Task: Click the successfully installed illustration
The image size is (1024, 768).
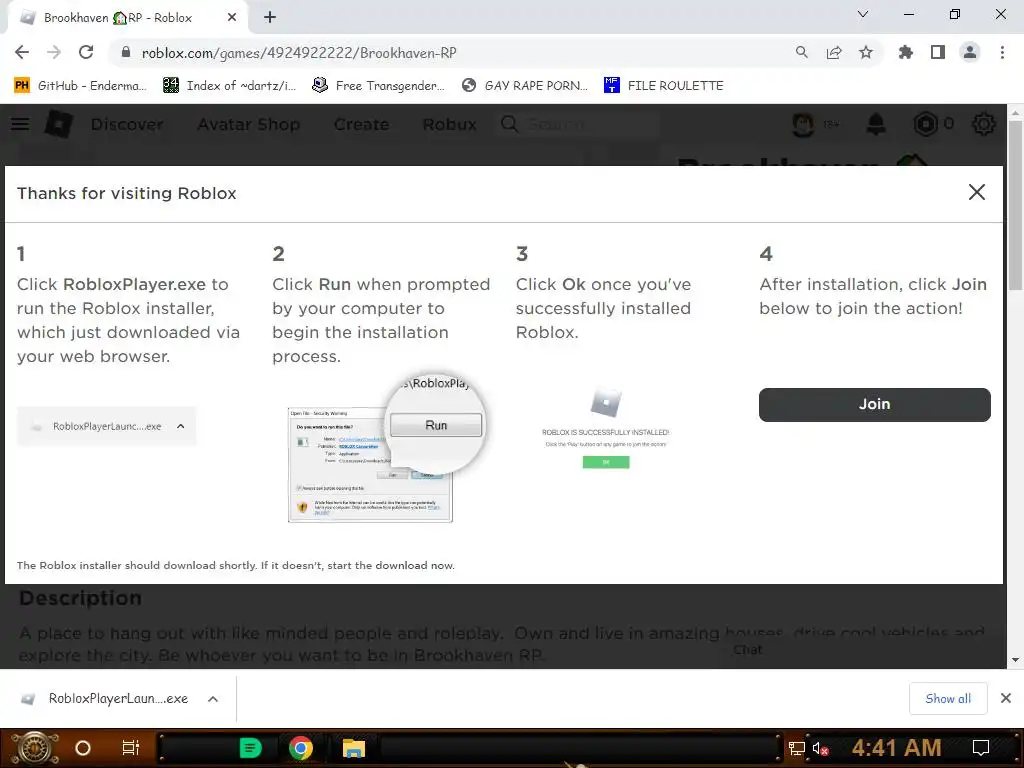Action: [605, 426]
